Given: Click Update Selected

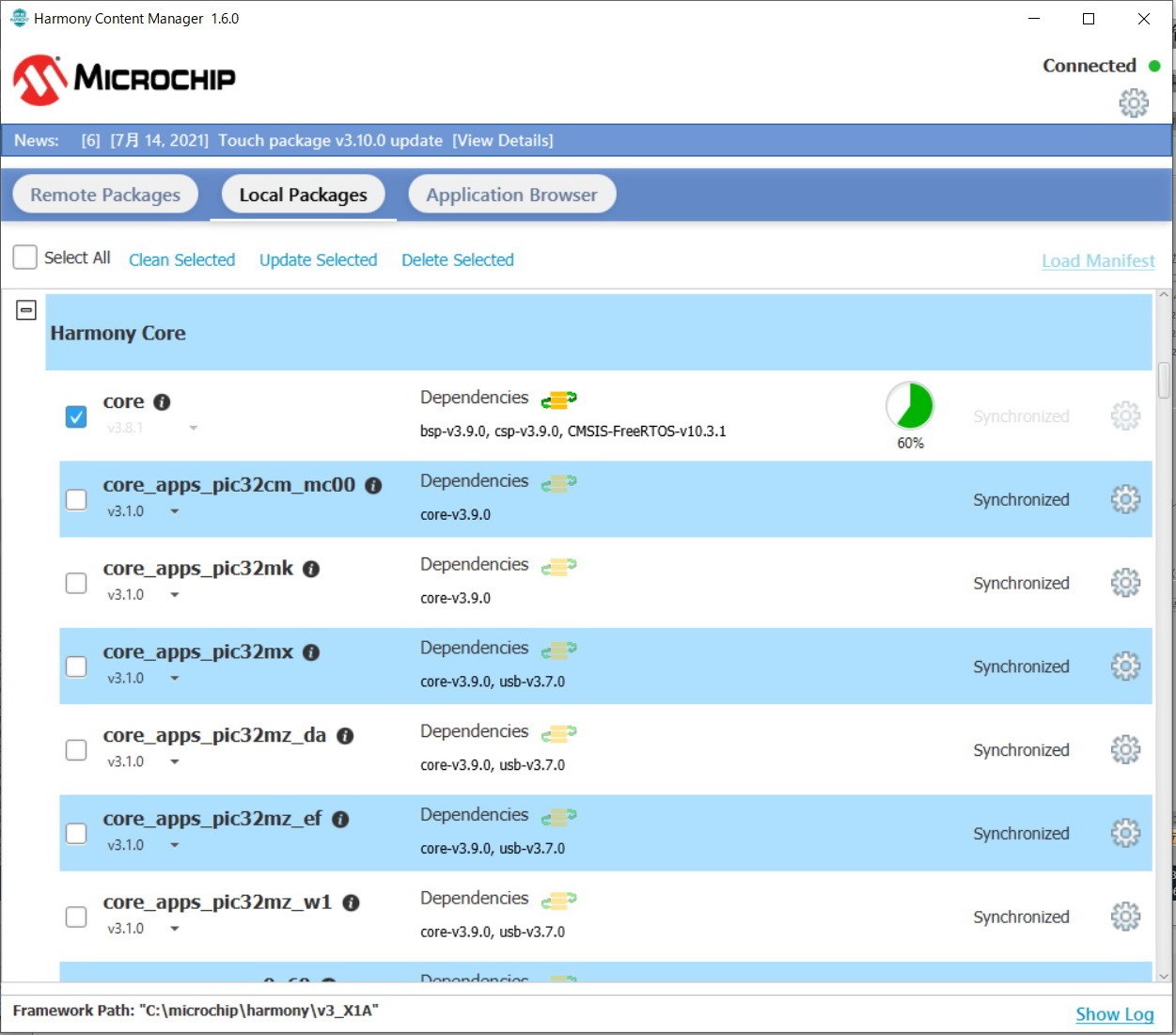Looking at the screenshot, I should point(318,260).
